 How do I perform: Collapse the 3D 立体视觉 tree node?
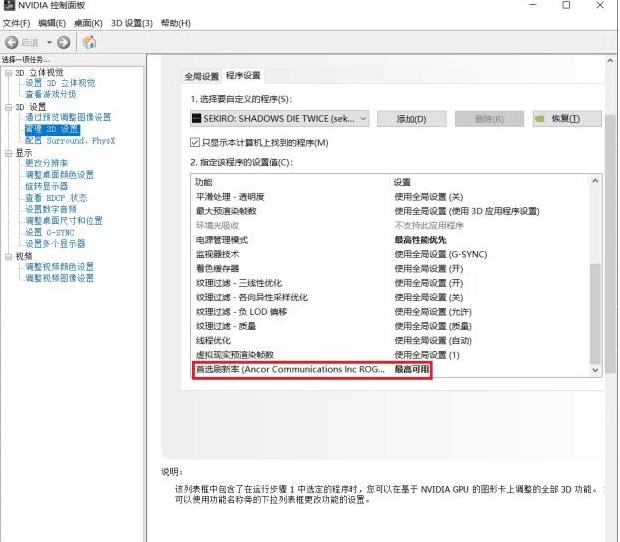click(9, 73)
